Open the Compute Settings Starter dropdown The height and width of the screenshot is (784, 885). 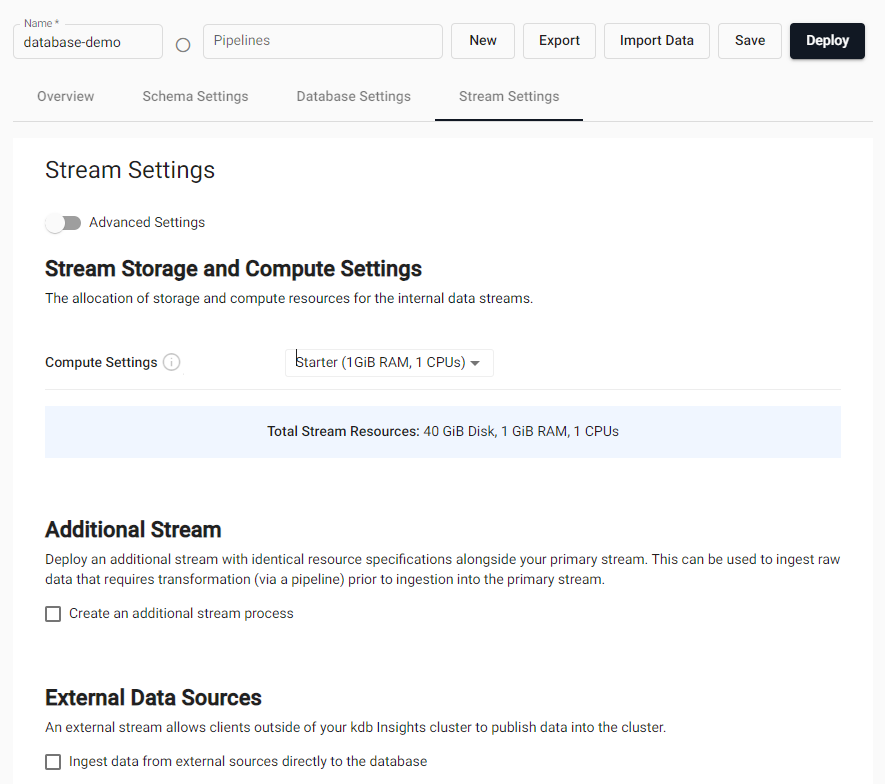click(389, 362)
